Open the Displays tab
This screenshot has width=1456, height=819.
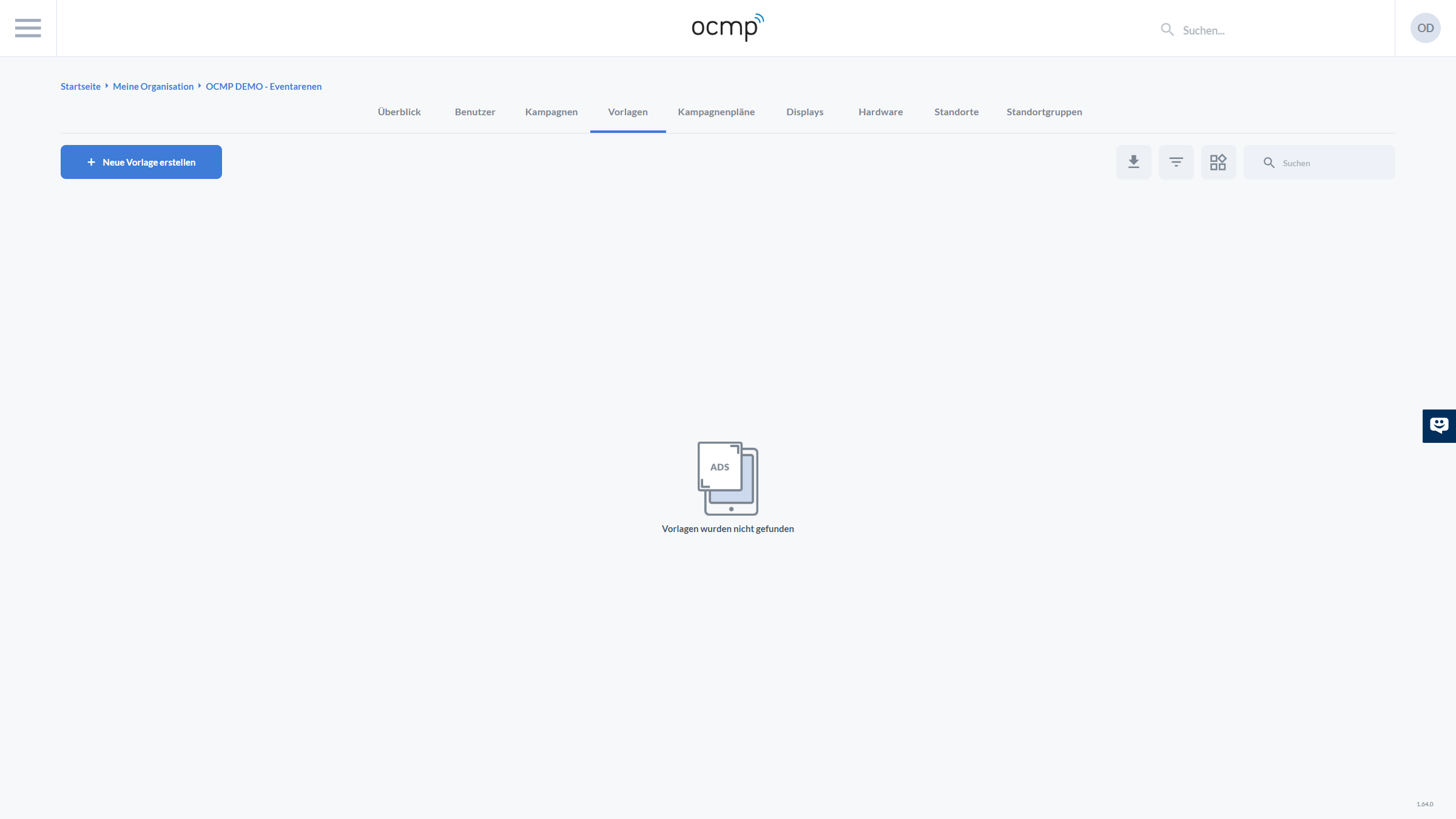[804, 112]
